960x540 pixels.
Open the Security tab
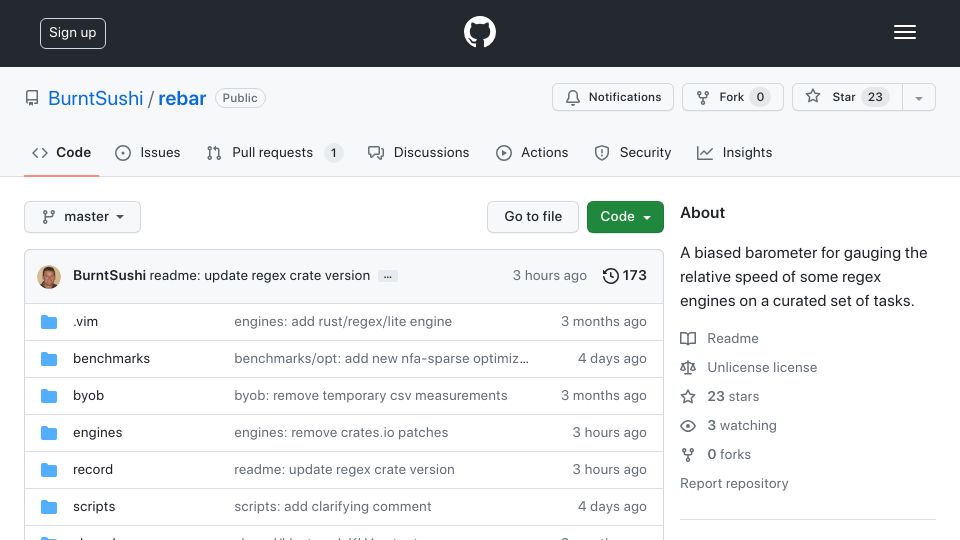633,152
